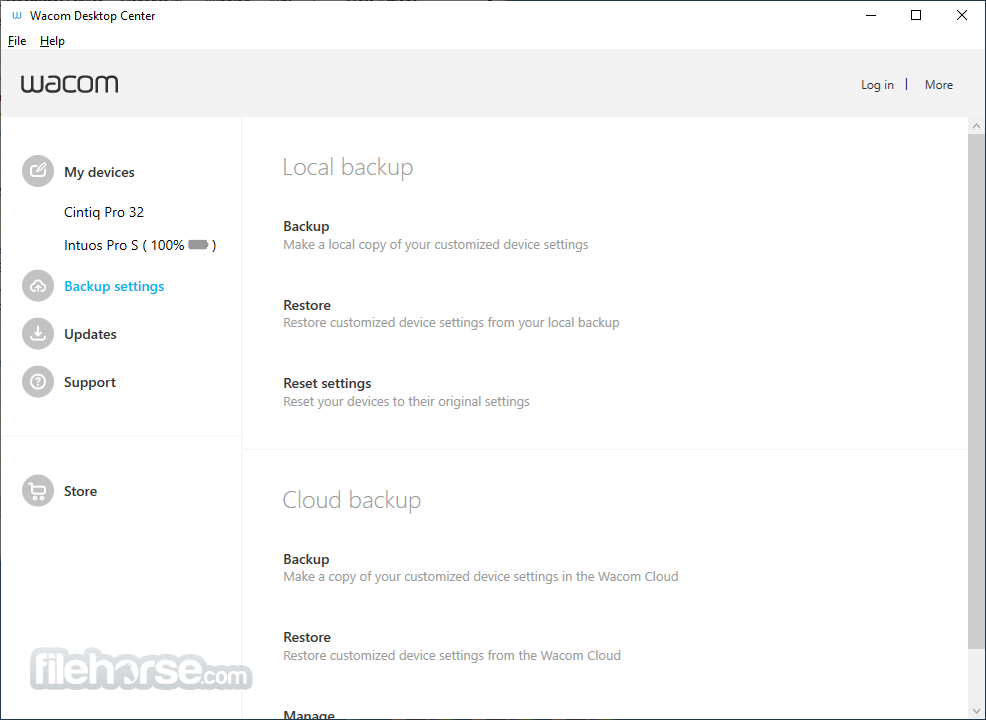
Task: Click the Wacom app icon in title bar
Action: (x=17, y=15)
